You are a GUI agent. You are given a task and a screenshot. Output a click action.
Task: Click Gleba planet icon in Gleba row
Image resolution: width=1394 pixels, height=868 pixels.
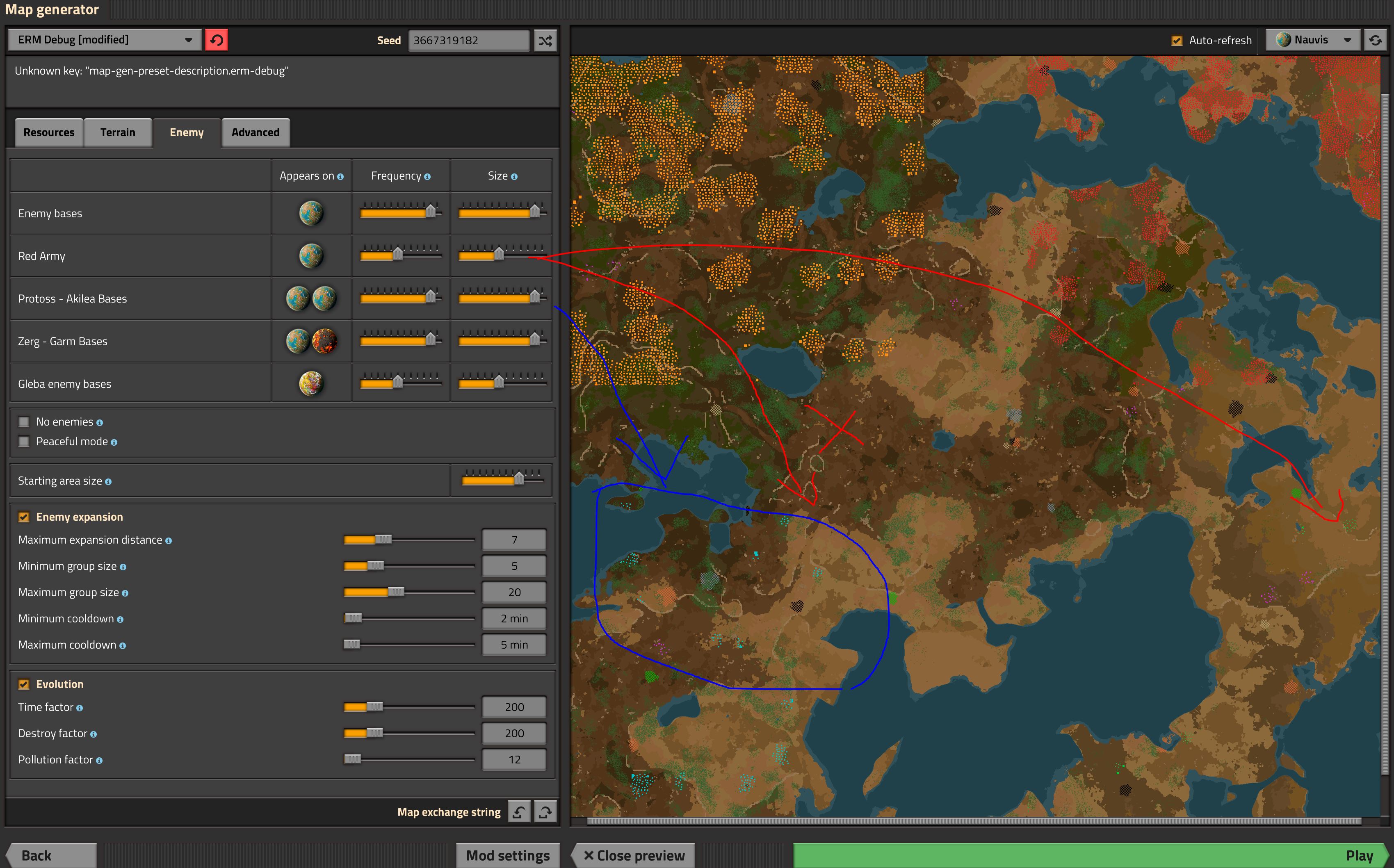click(311, 383)
